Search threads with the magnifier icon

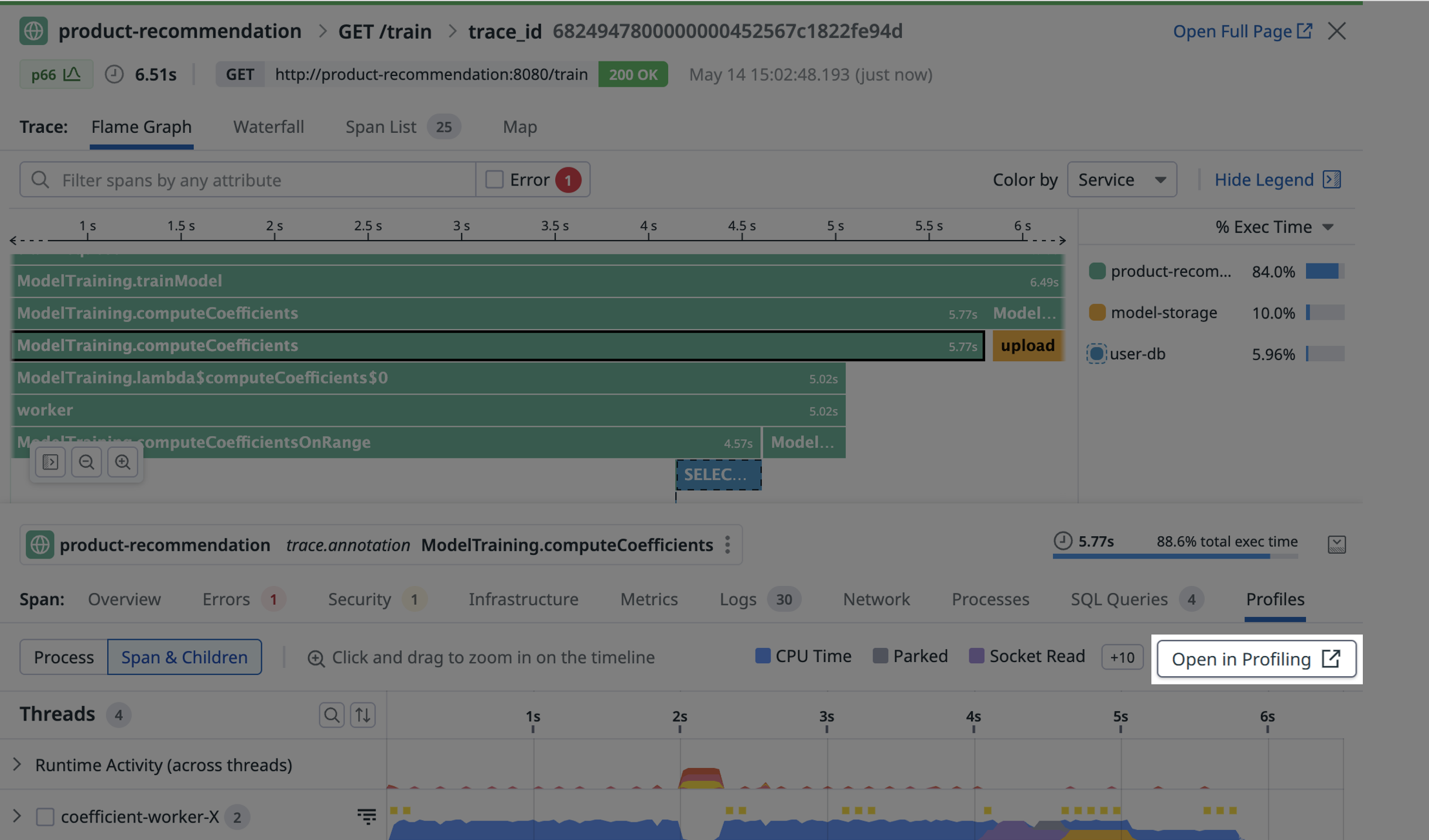point(331,715)
